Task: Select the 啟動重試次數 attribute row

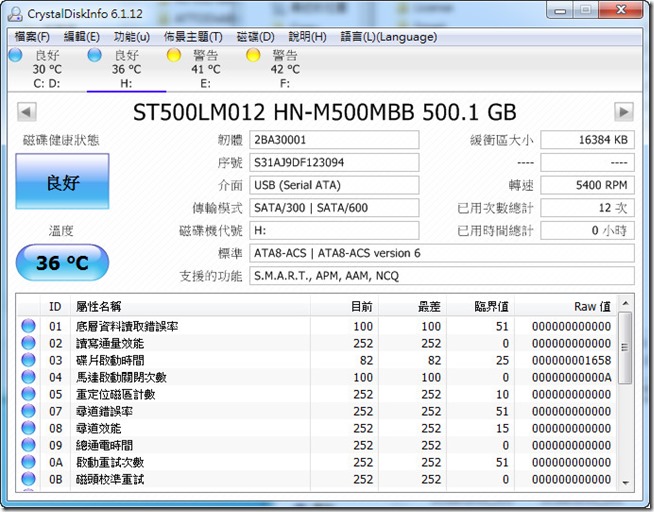Action: (x=317, y=462)
